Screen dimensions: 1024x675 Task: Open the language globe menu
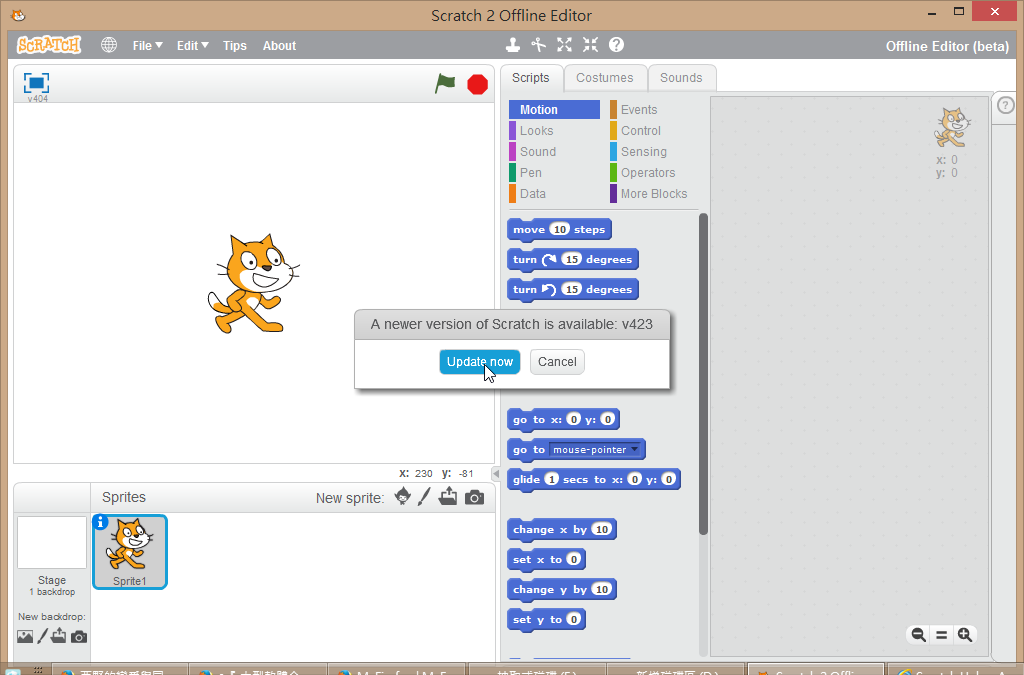click(x=109, y=45)
